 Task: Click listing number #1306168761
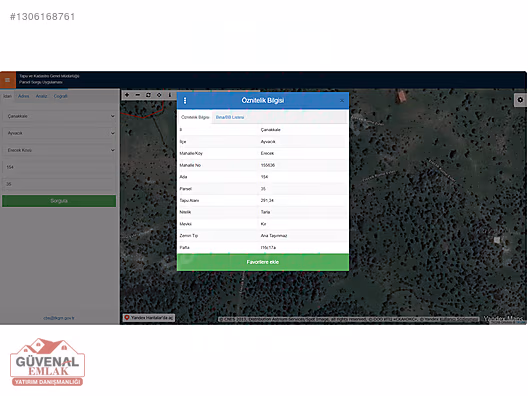pos(42,17)
